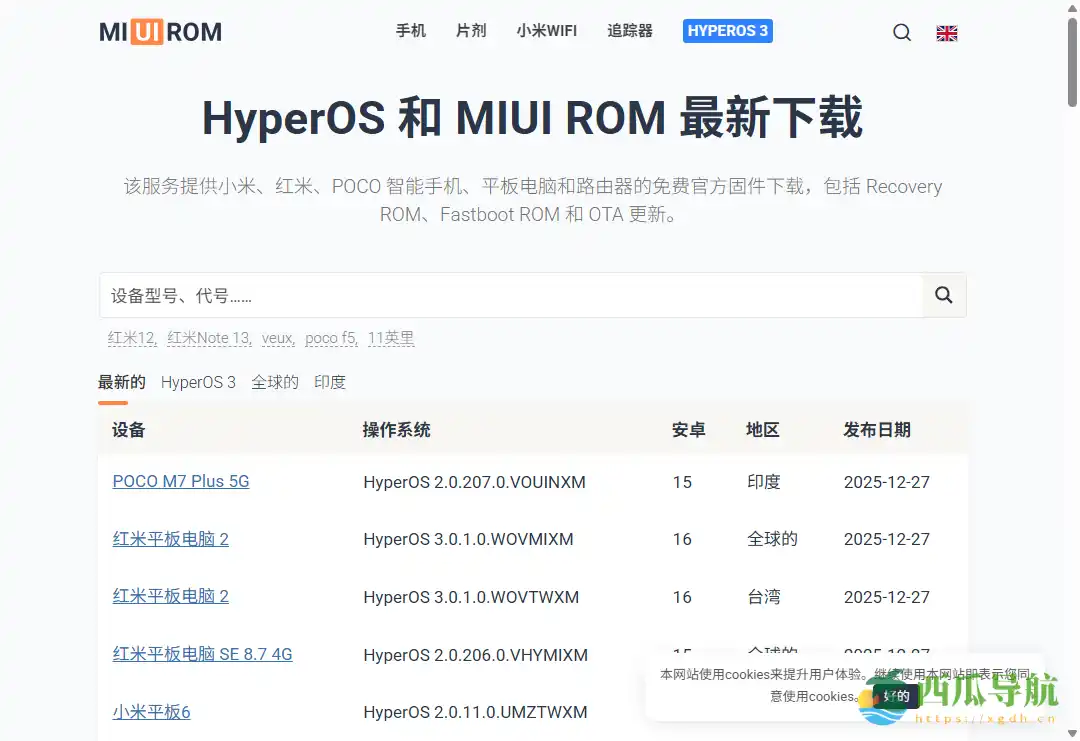Click the MIUI ROM logo
Screen dimensions: 1080x741
pyautogui.click(x=159, y=31)
